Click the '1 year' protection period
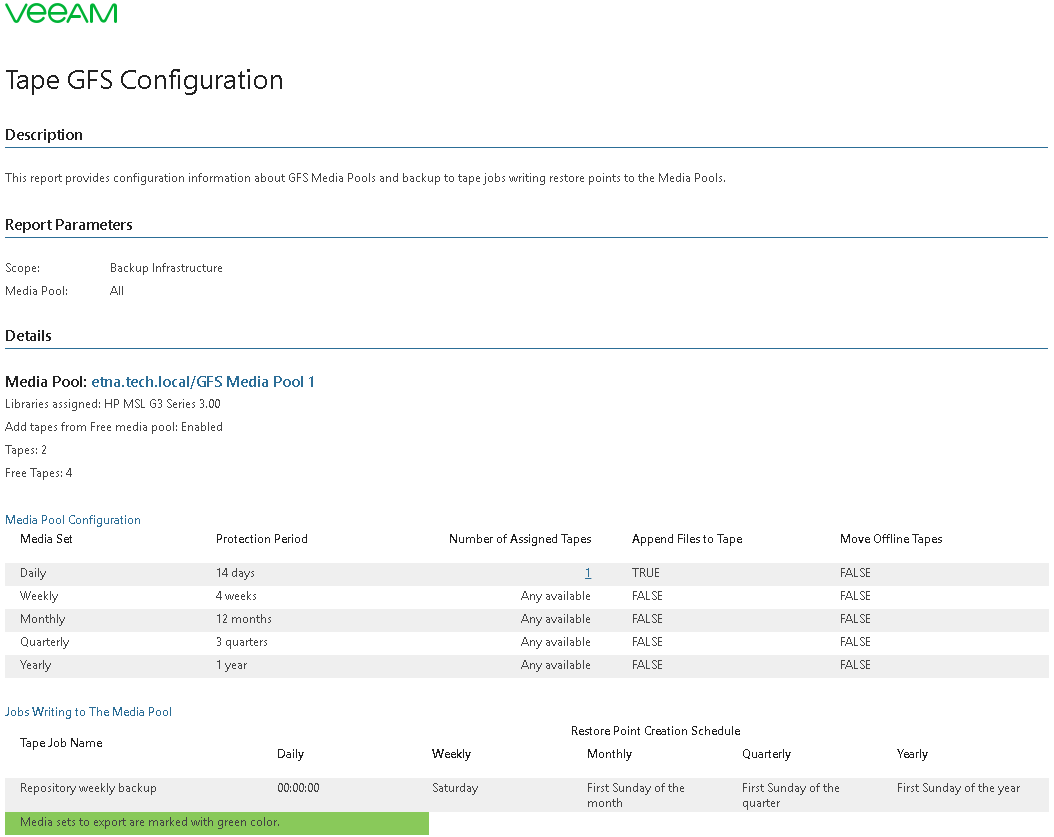Viewport: 1054px width, 837px height. 231,664
